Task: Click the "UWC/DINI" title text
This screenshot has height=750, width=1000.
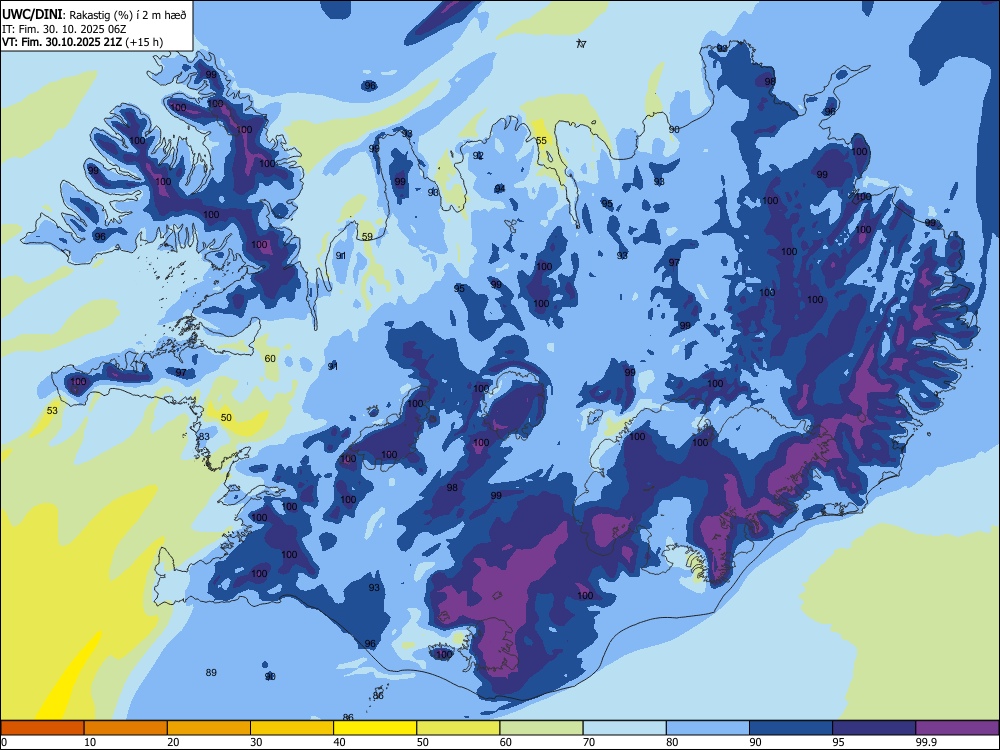Action: click(x=32, y=14)
